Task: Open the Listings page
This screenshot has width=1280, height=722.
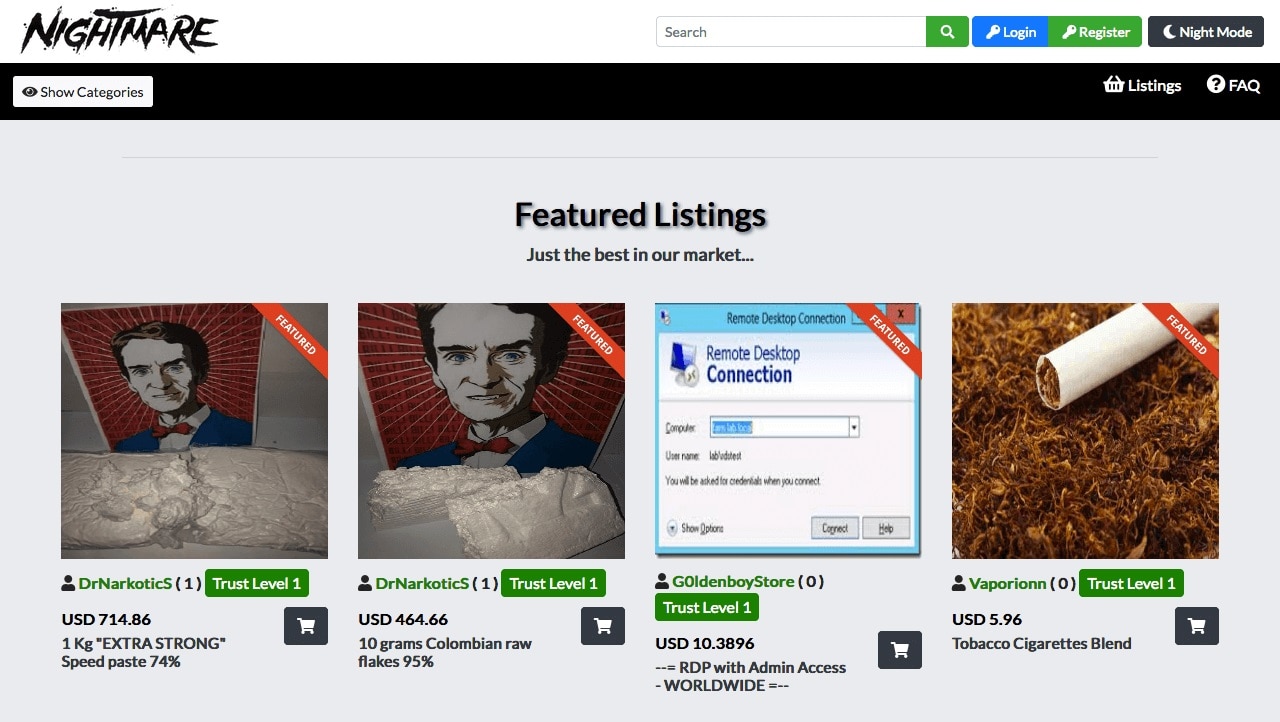Action: pyautogui.click(x=1153, y=85)
